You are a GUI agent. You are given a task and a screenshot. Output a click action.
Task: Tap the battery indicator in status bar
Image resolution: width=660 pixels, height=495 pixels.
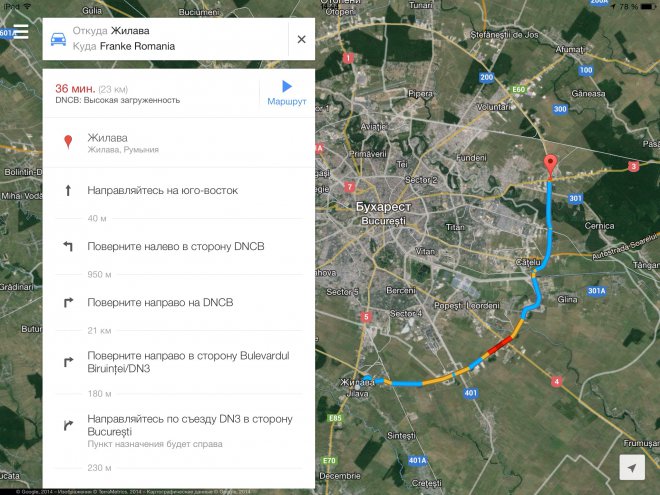[x=645, y=6]
